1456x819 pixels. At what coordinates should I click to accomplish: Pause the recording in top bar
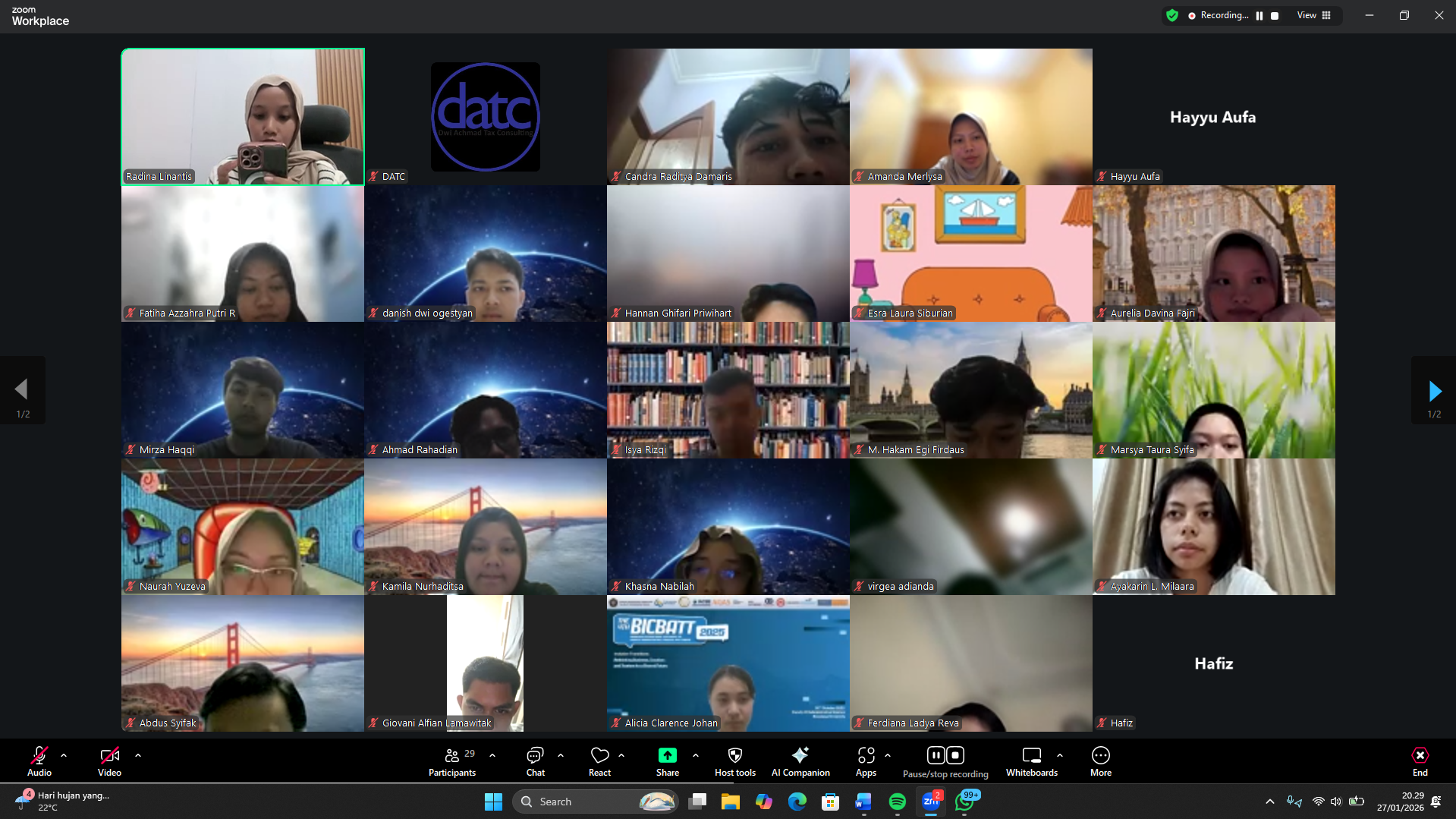(x=1259, y=16)
